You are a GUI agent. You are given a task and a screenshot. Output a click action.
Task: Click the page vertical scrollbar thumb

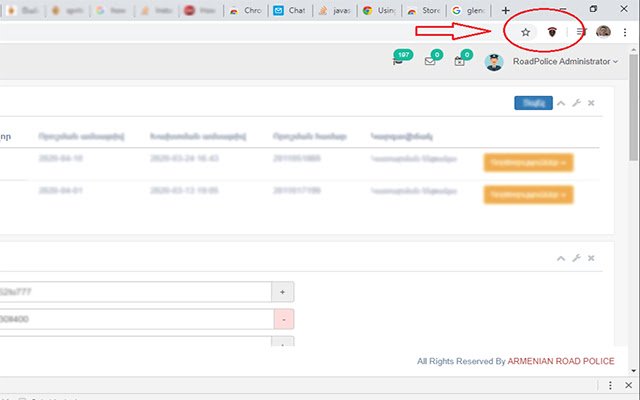[x=633, y=107]
